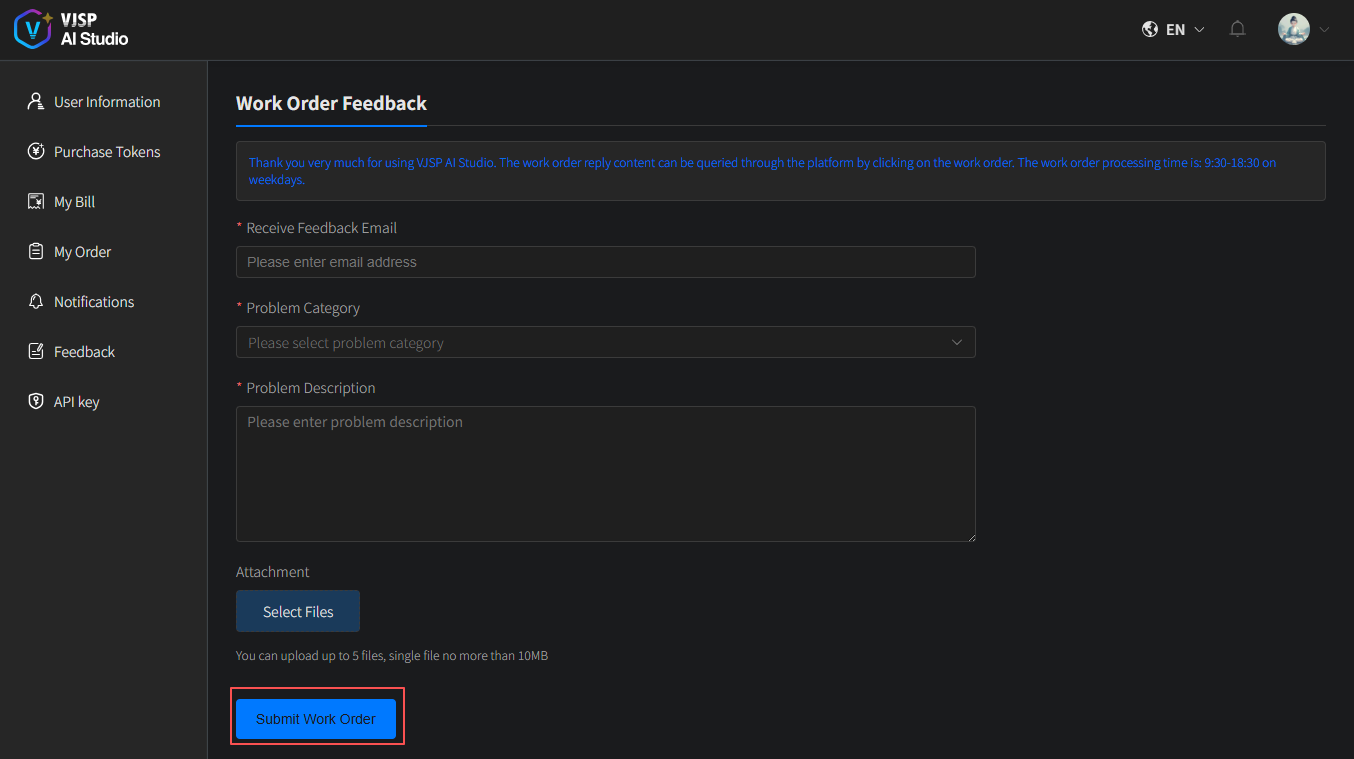Expand the account menu chevron beside avatar
The height and width of the screenshot is (759, 1354).
1325,30
